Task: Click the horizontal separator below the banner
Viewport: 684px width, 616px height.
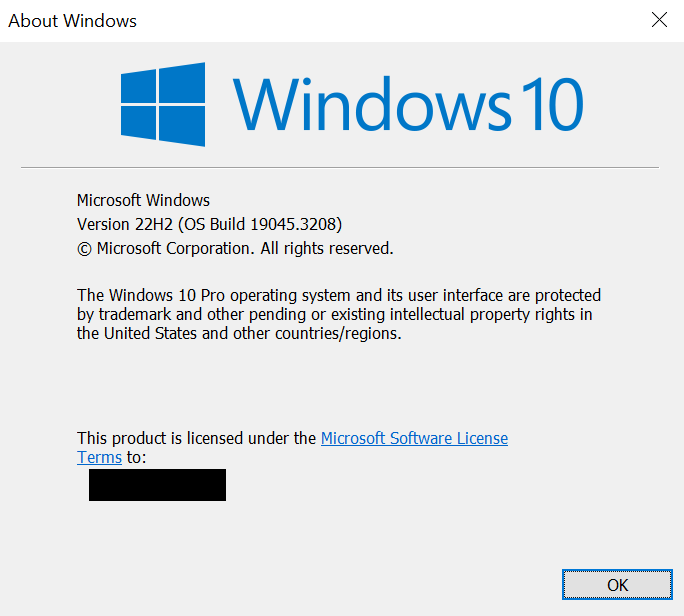Action: [x=340, y=167]
